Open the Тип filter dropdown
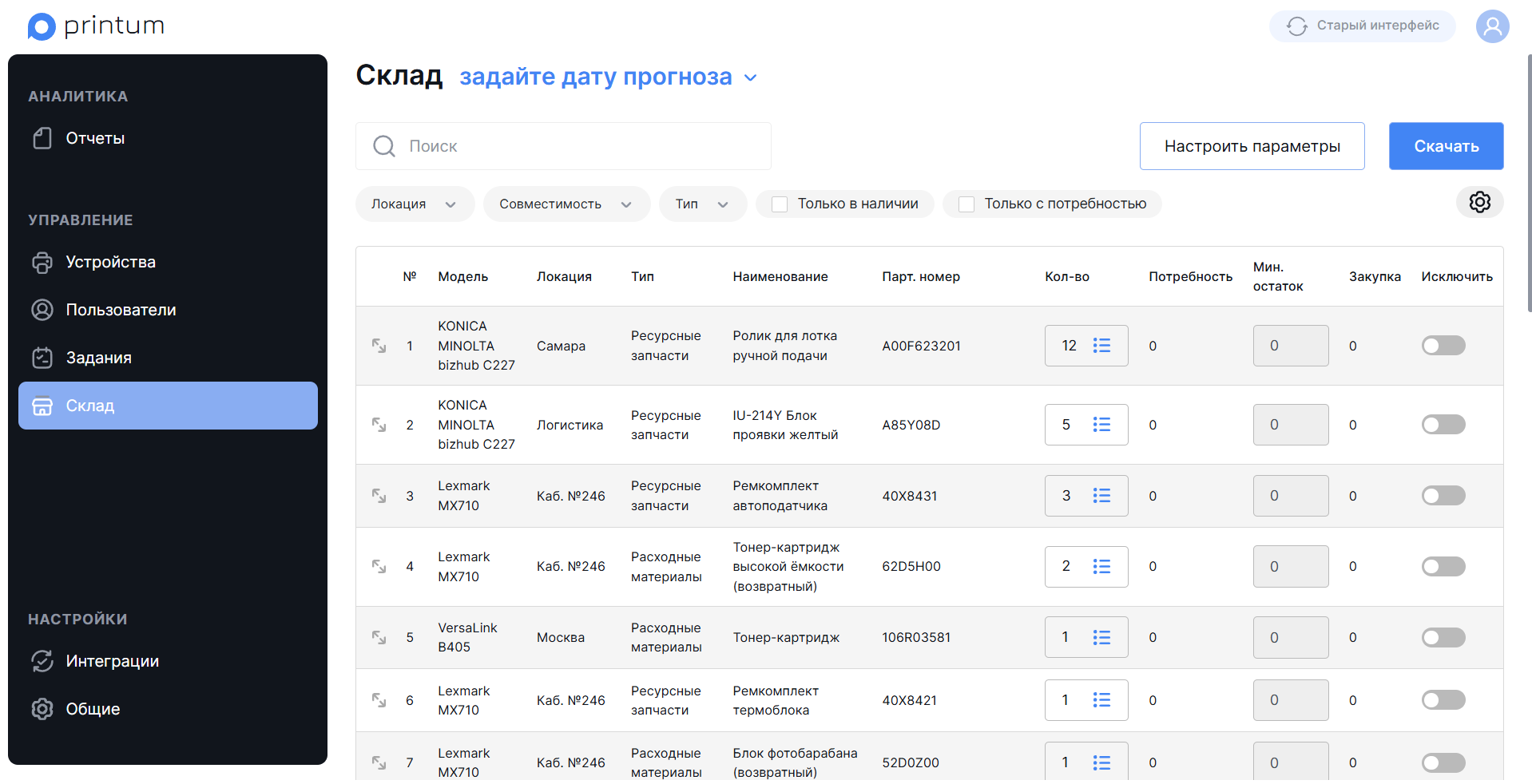The height and width of the screenshot is (784, 1532). 702,204
